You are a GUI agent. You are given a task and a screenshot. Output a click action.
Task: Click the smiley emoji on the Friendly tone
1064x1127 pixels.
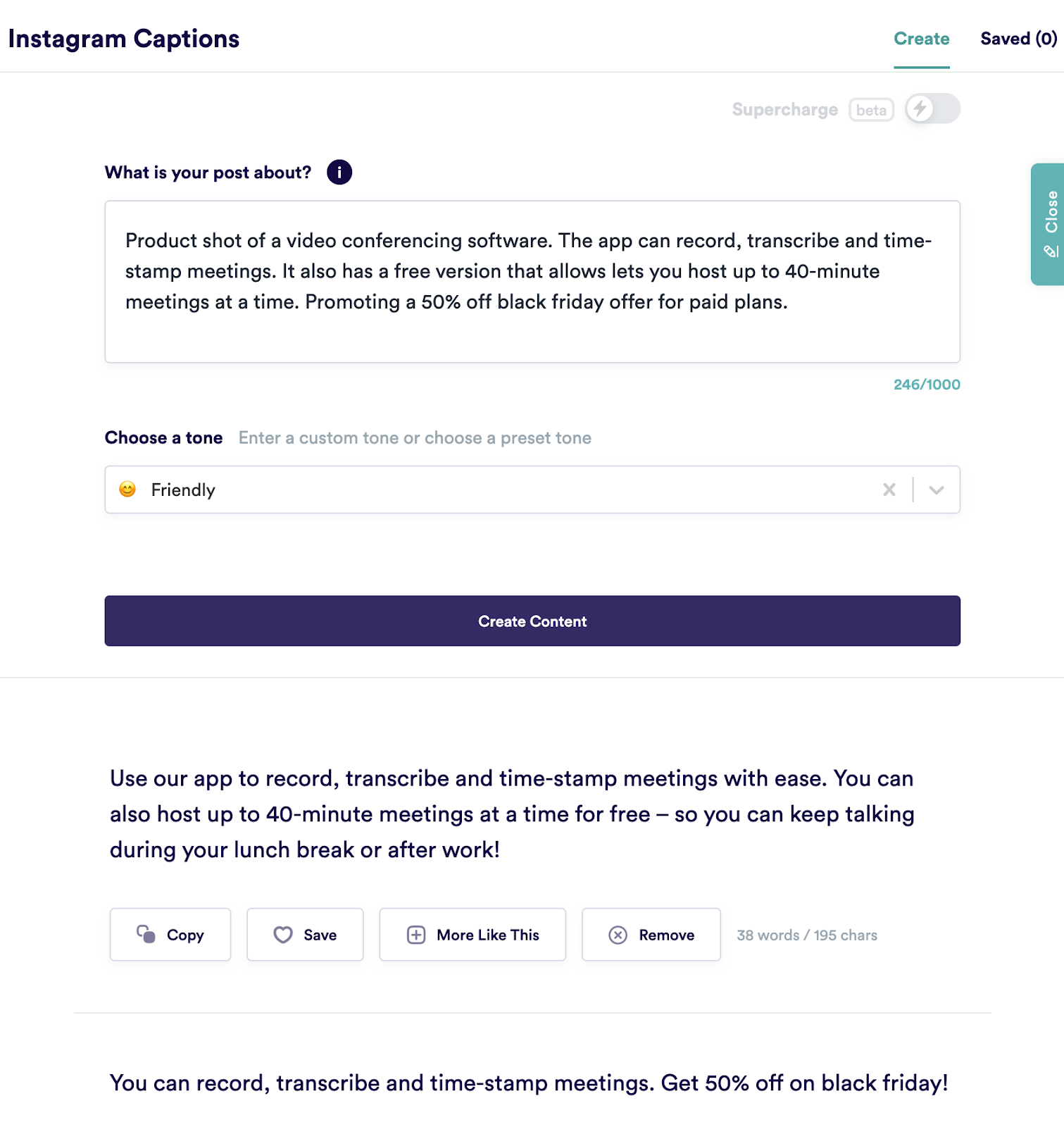coord(127,490)
